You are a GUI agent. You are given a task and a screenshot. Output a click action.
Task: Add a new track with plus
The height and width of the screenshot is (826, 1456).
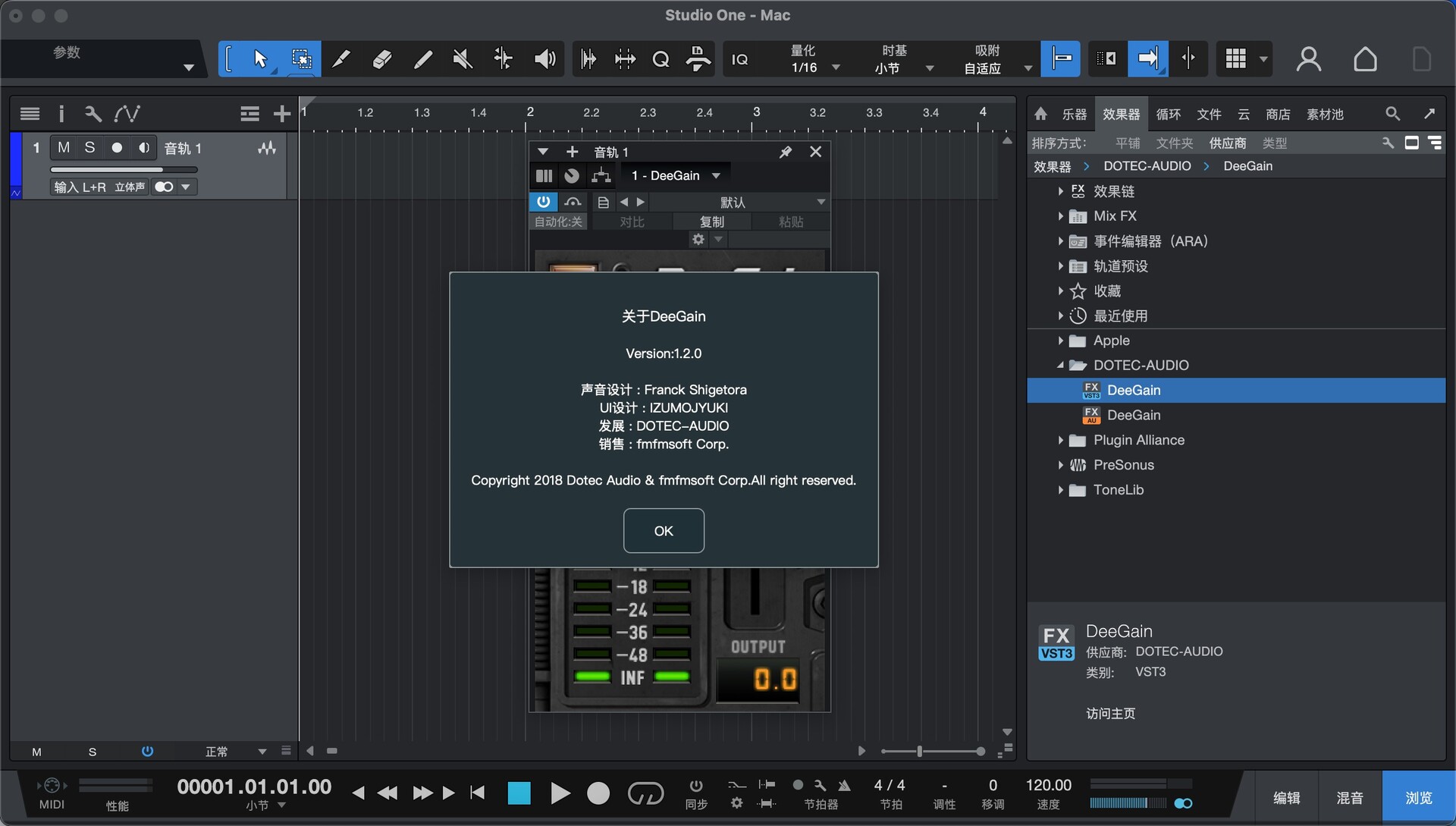tap(281, 114)
